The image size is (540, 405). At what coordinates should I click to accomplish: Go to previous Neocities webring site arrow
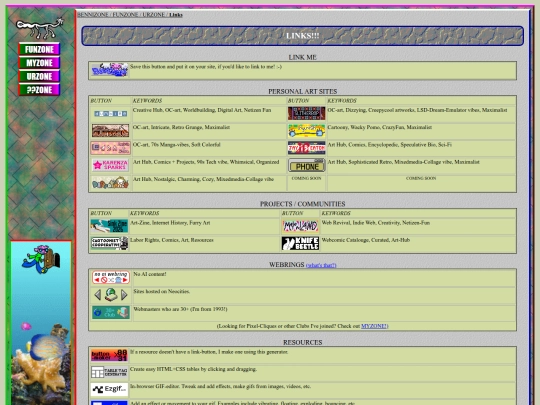(x=97, y=295)
